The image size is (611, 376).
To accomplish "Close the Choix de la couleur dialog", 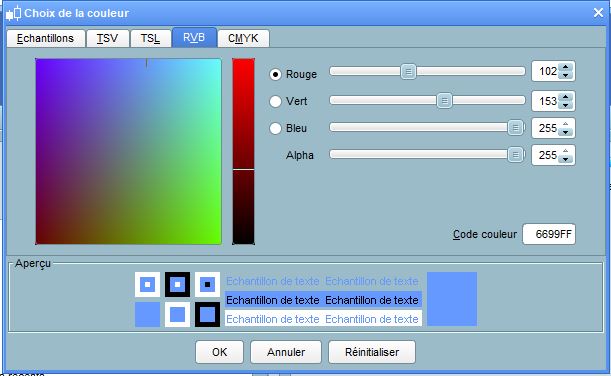I will (x=598, y=13).
